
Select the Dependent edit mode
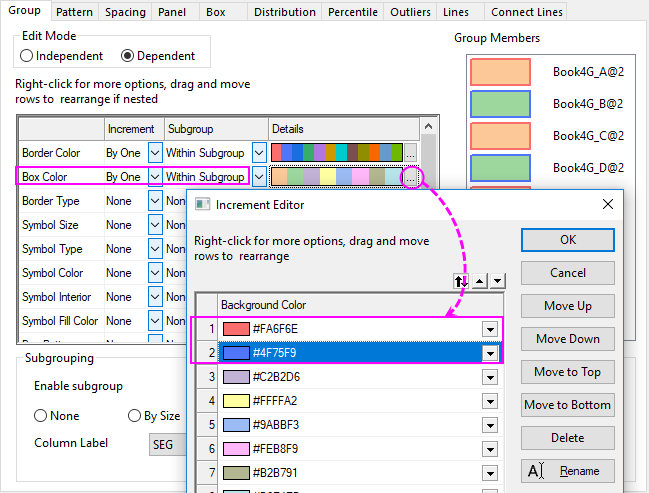(127, 56)
